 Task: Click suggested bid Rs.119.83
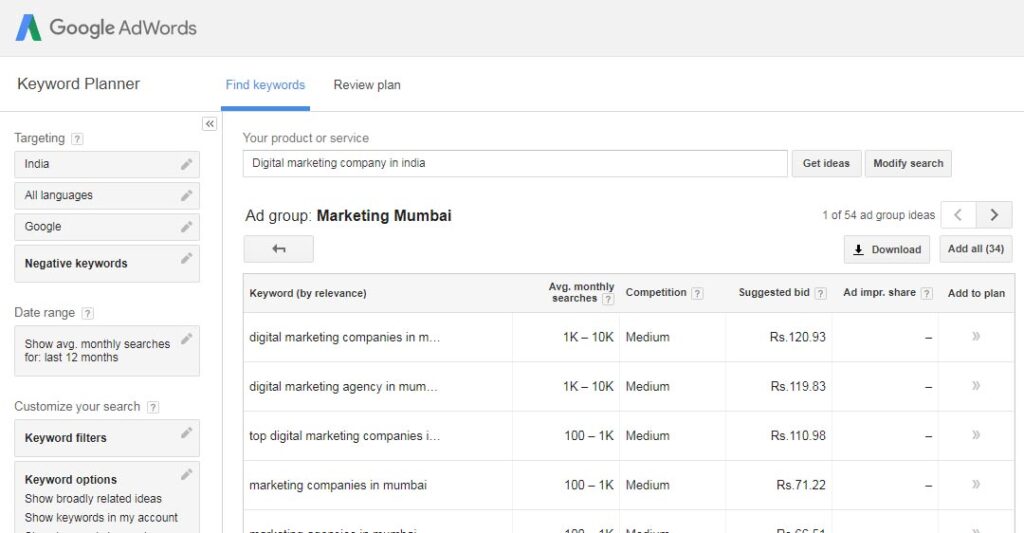[798, 387]
